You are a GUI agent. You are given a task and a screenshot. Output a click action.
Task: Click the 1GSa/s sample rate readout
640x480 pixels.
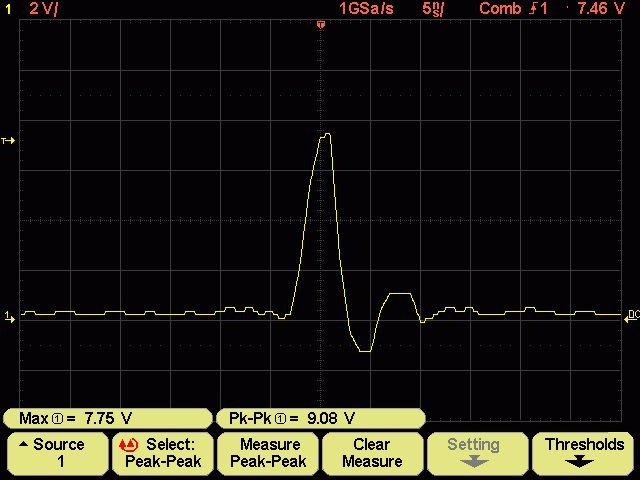coord(366,9)
